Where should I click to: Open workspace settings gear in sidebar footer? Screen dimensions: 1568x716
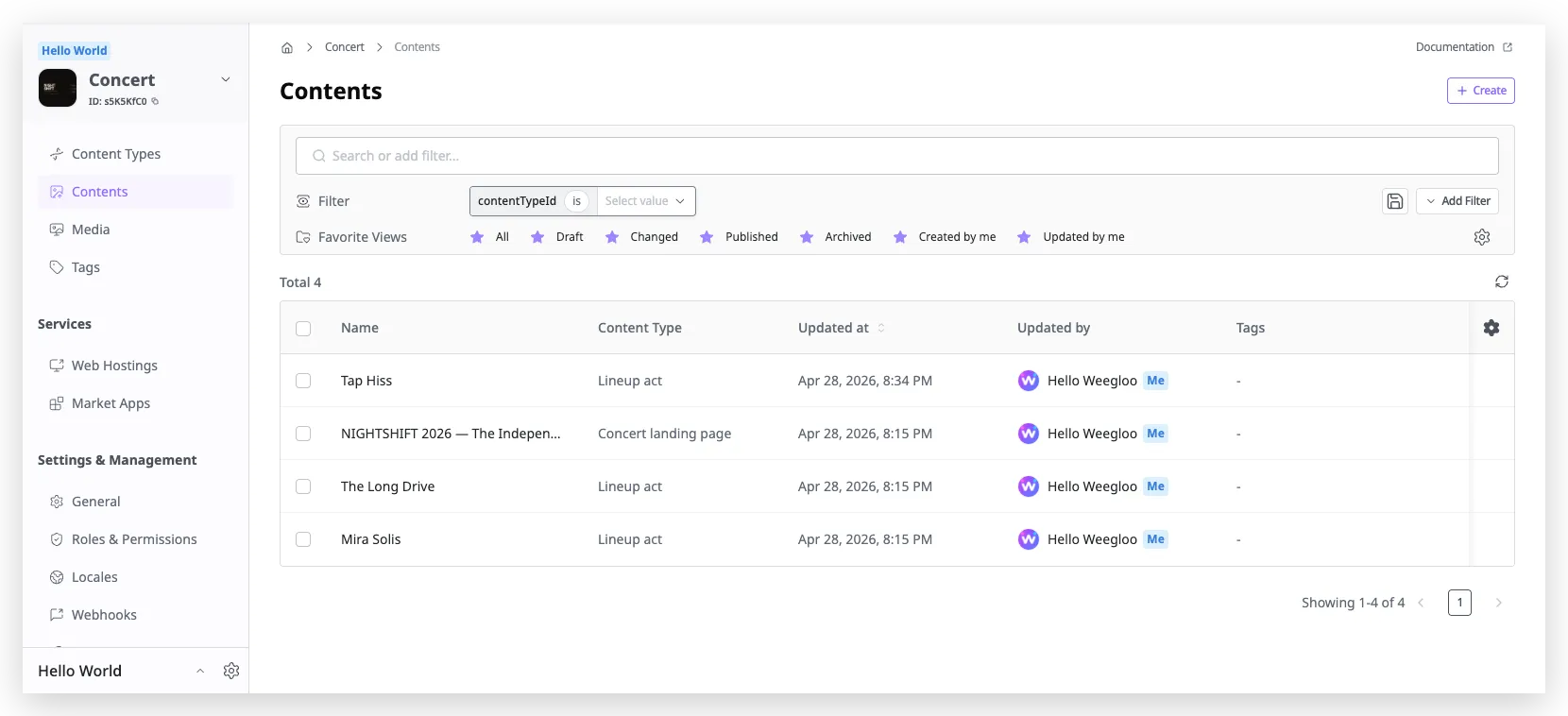(x=231, y=671)
